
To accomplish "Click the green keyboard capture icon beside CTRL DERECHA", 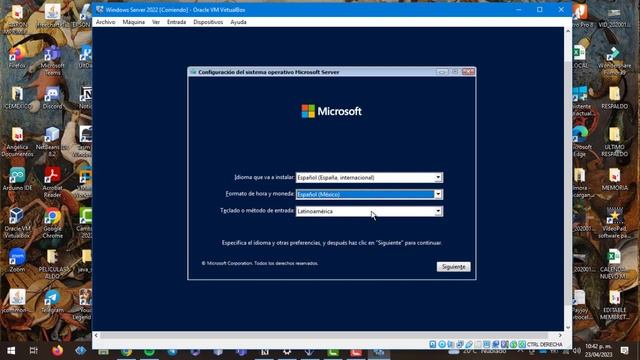I will point(522,344).
